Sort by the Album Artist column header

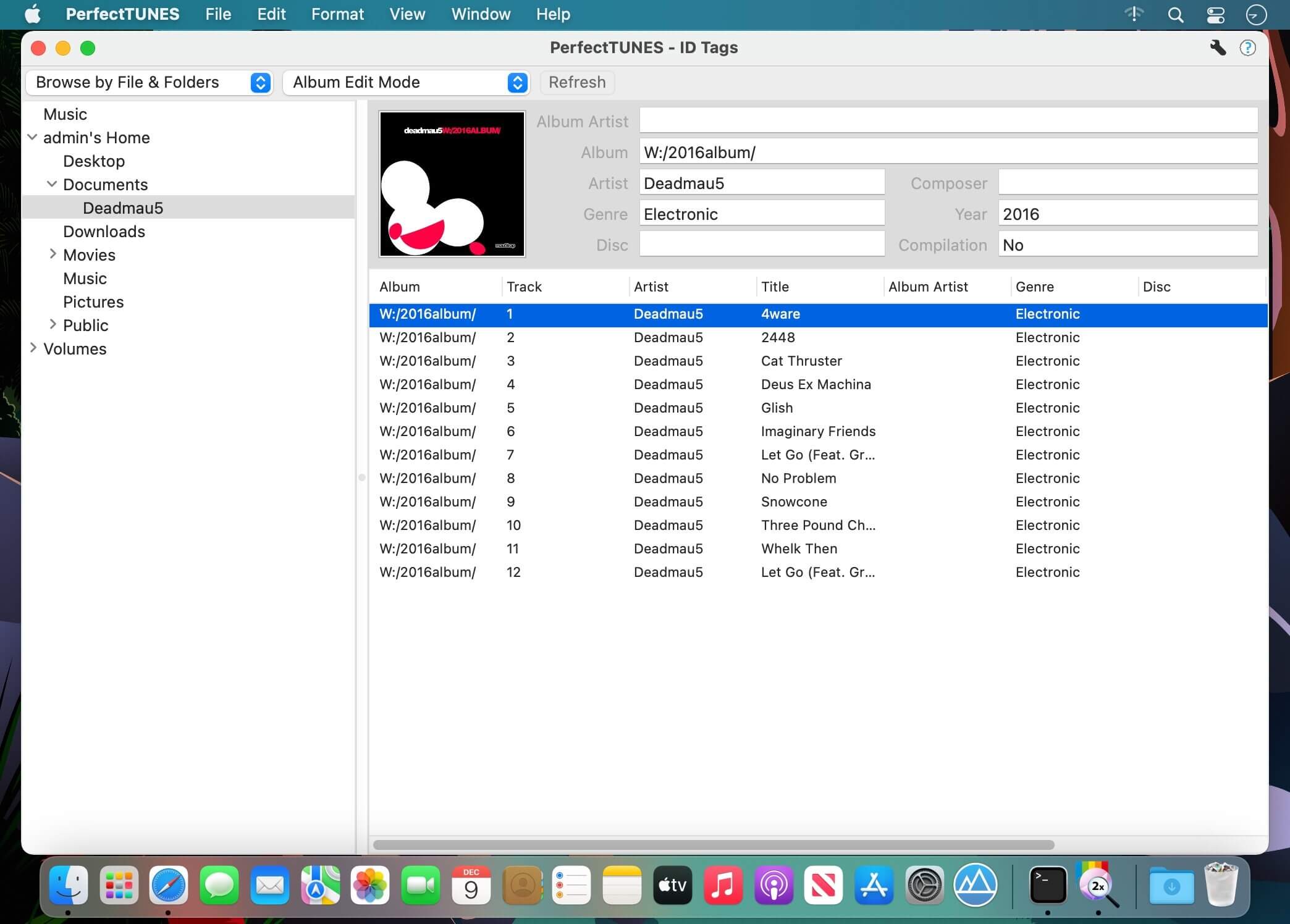[x=946, y=287]
